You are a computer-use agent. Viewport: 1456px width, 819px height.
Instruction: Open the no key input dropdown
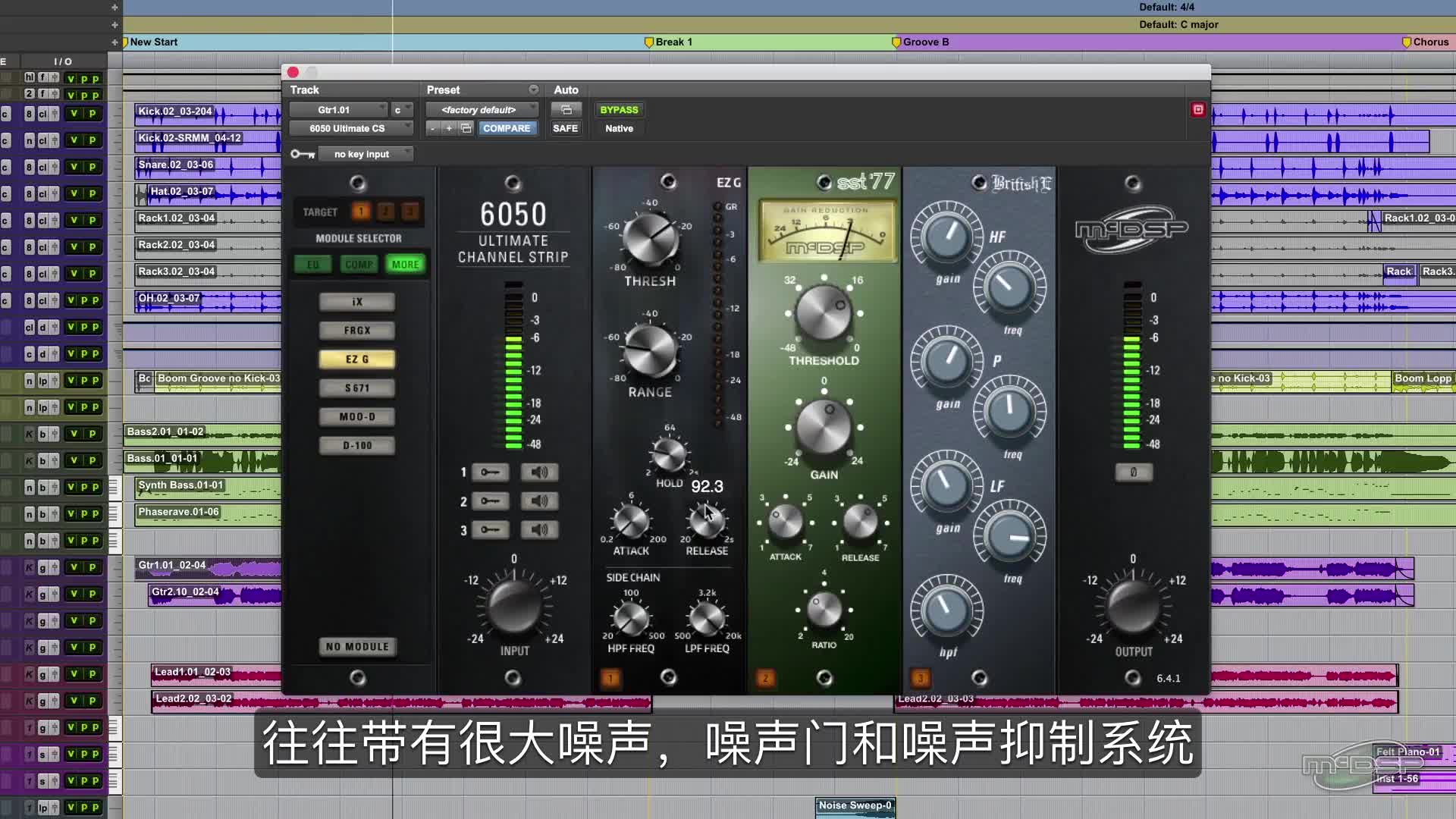click(x=366, y=154)
